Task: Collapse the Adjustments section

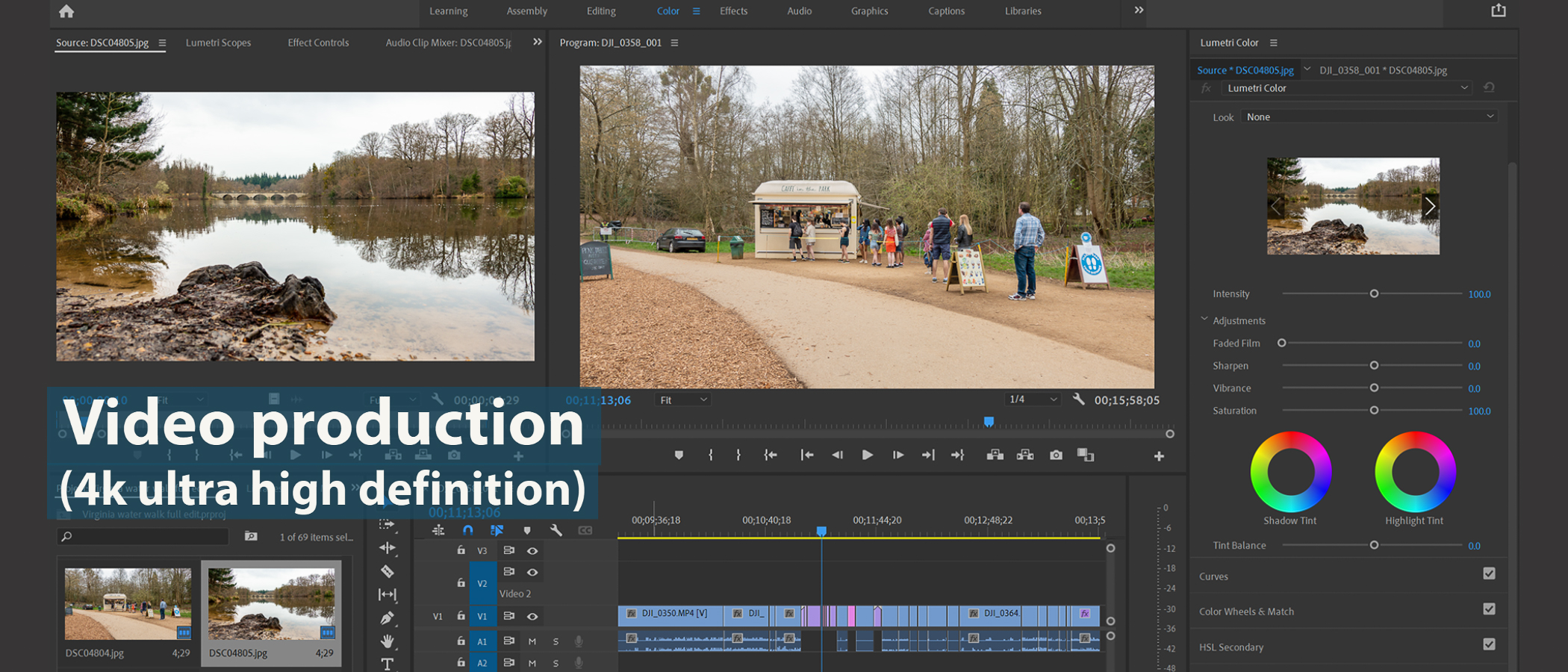Action: [1204, 320]
